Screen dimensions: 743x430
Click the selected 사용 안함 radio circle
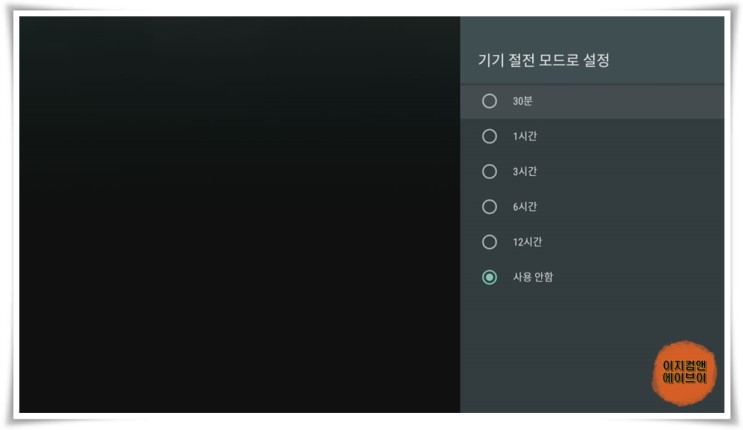[489, 277]
